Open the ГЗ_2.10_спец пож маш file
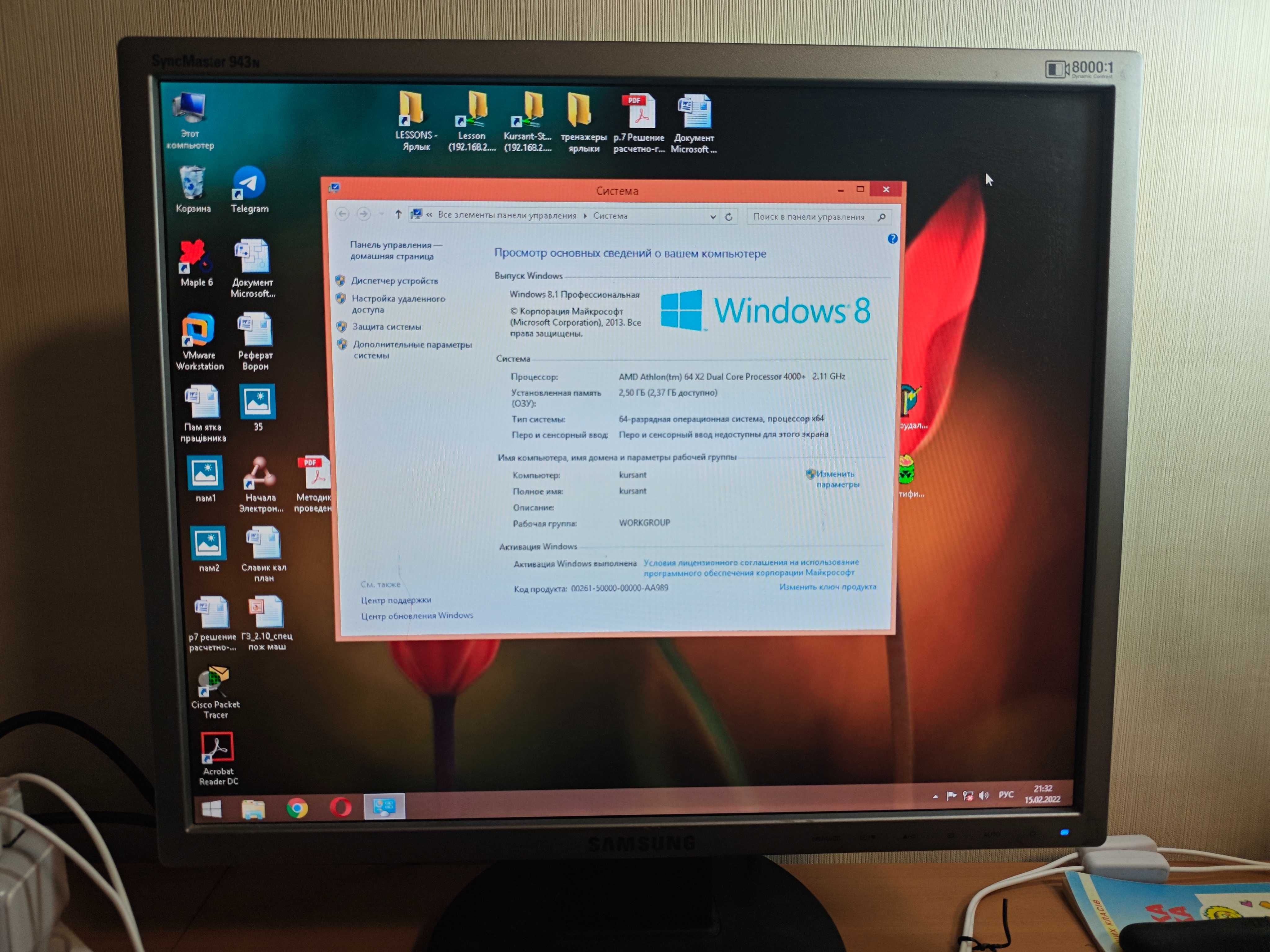 (x=267, y=623)
